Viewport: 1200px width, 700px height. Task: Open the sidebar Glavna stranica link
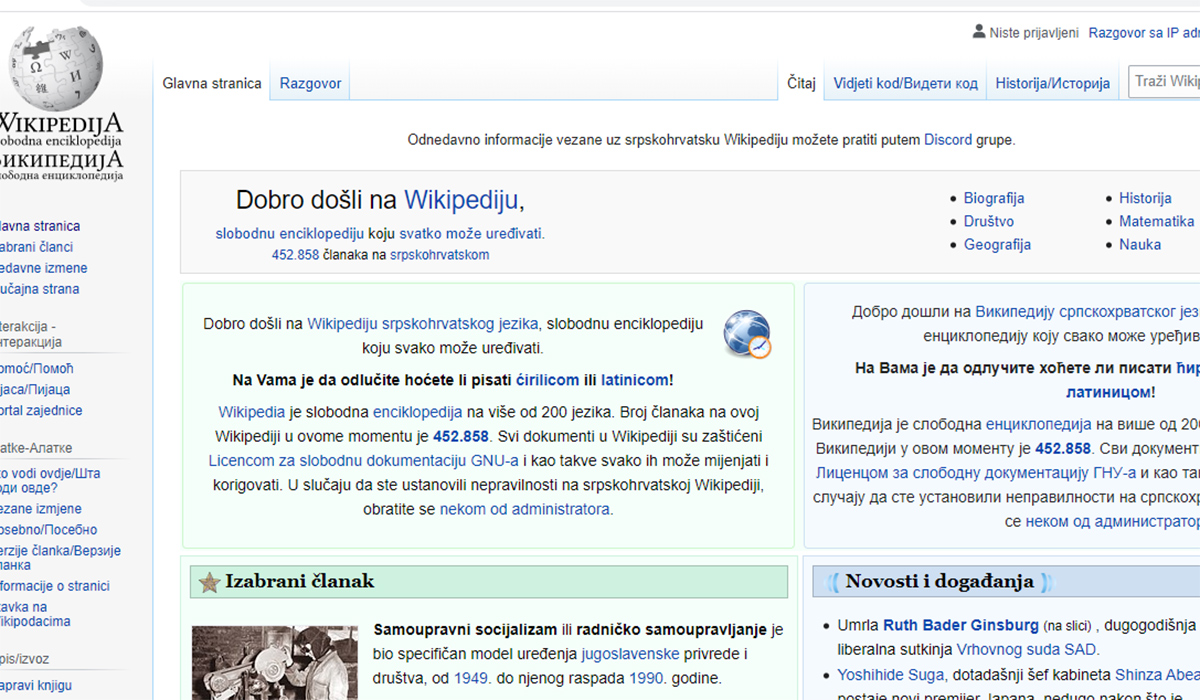pyautogui.click(x=38, y=226)
